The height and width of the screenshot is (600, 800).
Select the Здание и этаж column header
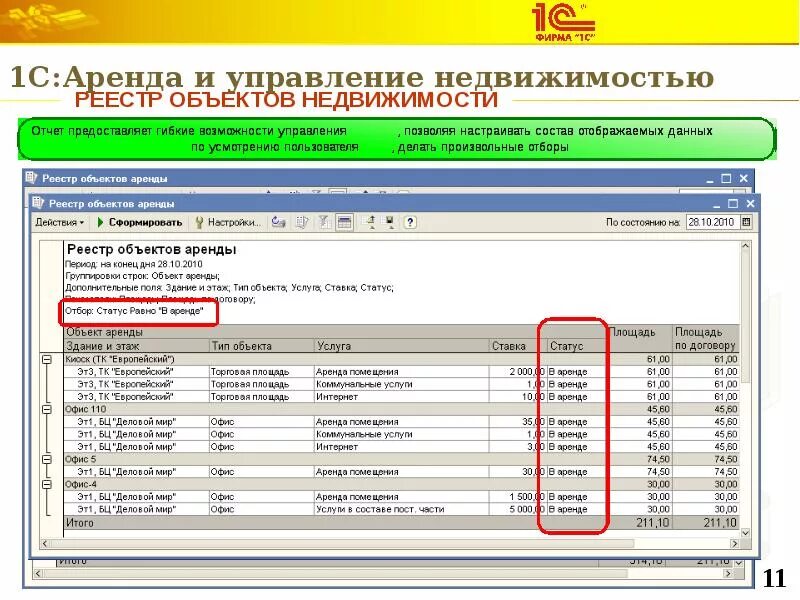(x=137, y=346)
